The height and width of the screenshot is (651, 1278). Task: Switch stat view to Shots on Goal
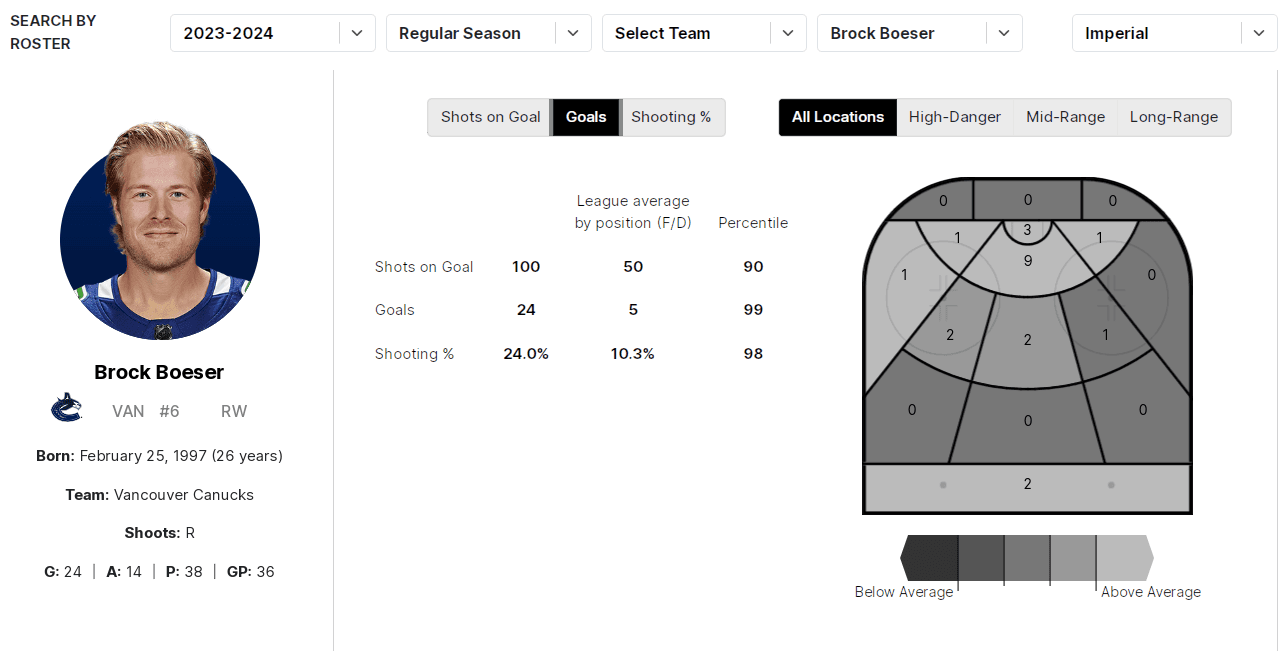[490, 117]
